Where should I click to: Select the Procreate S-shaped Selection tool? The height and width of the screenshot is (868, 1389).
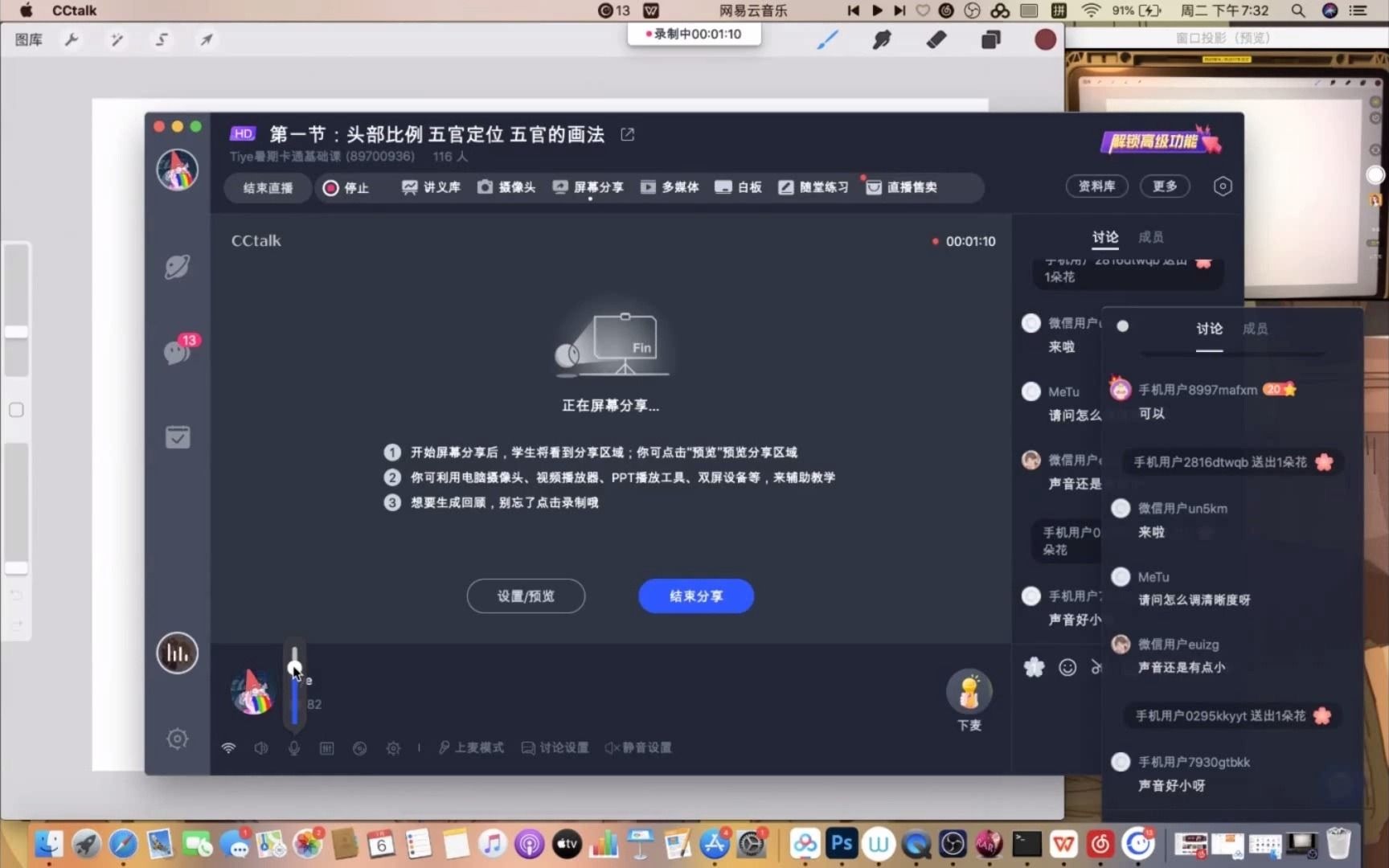tap(162, 39)
